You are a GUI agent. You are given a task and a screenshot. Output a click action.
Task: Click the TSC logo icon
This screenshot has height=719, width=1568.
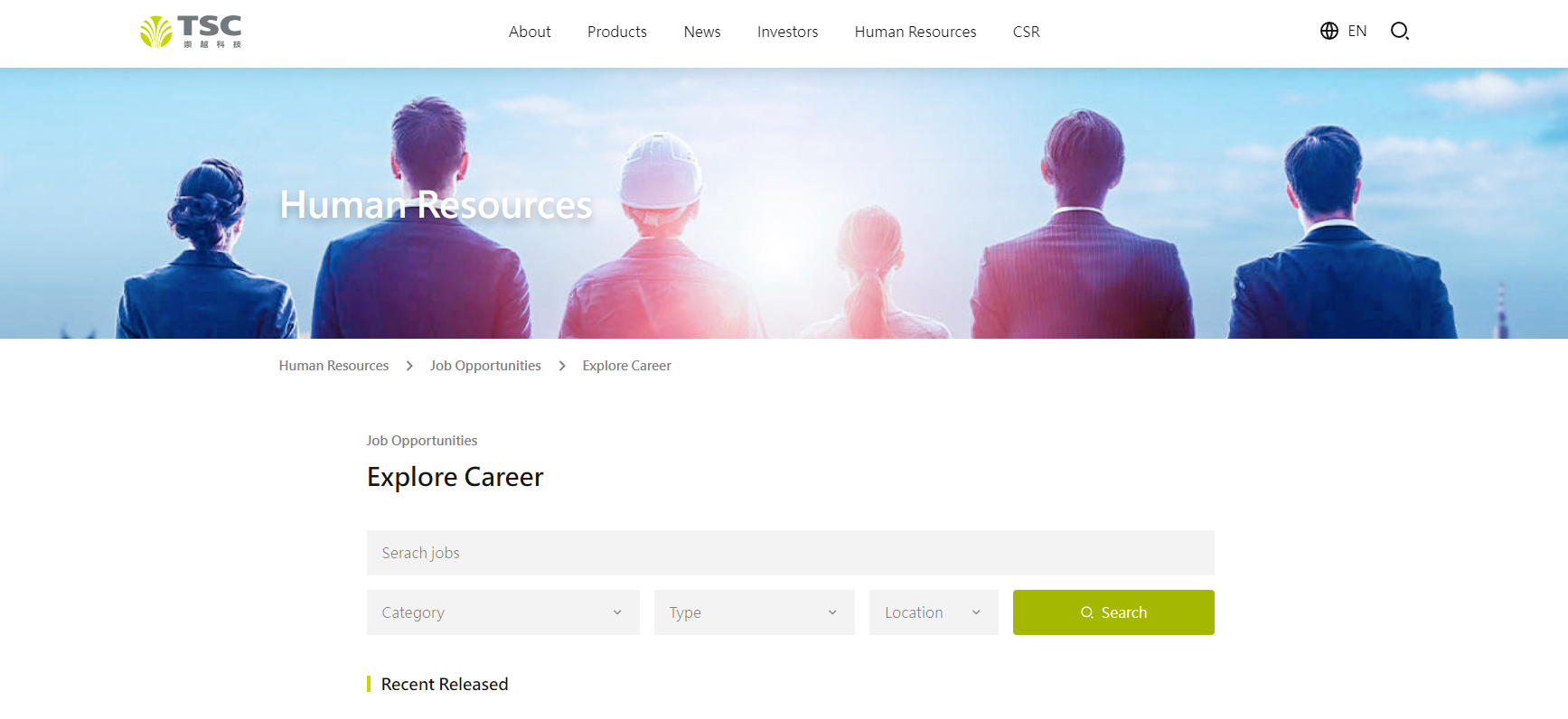tap(156, 33)
